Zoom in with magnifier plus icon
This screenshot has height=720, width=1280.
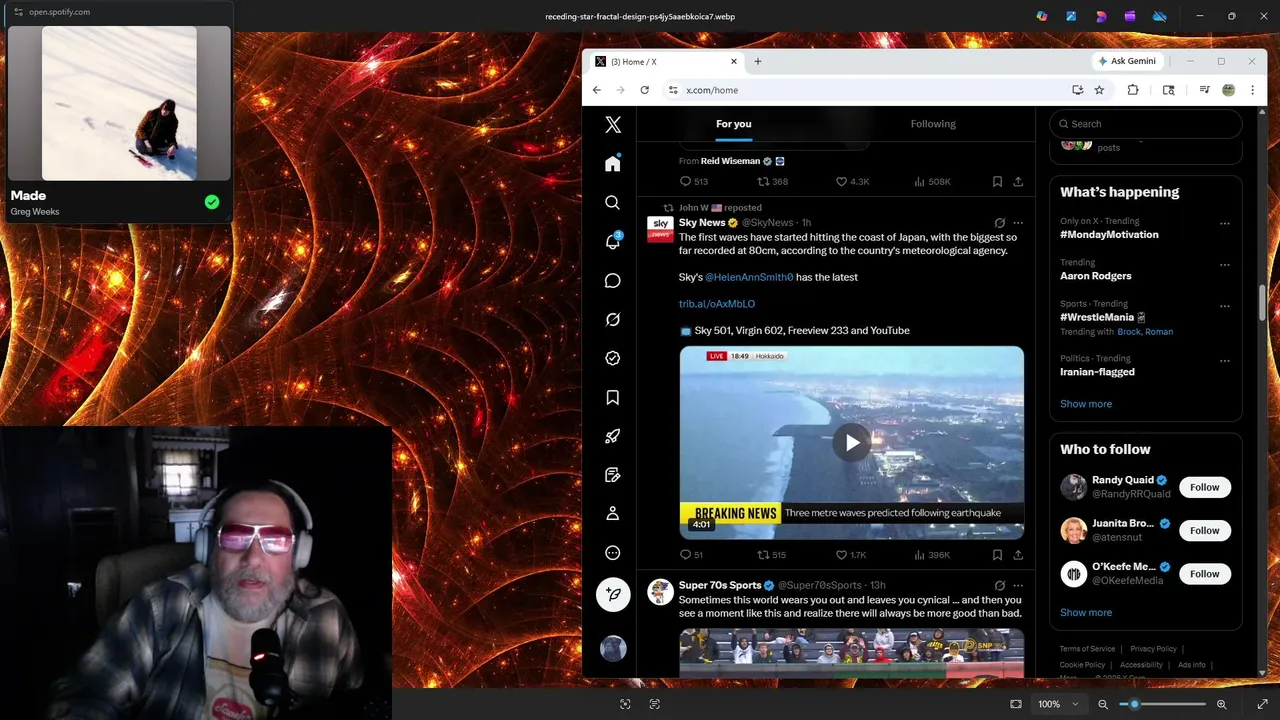(1221, 704)
